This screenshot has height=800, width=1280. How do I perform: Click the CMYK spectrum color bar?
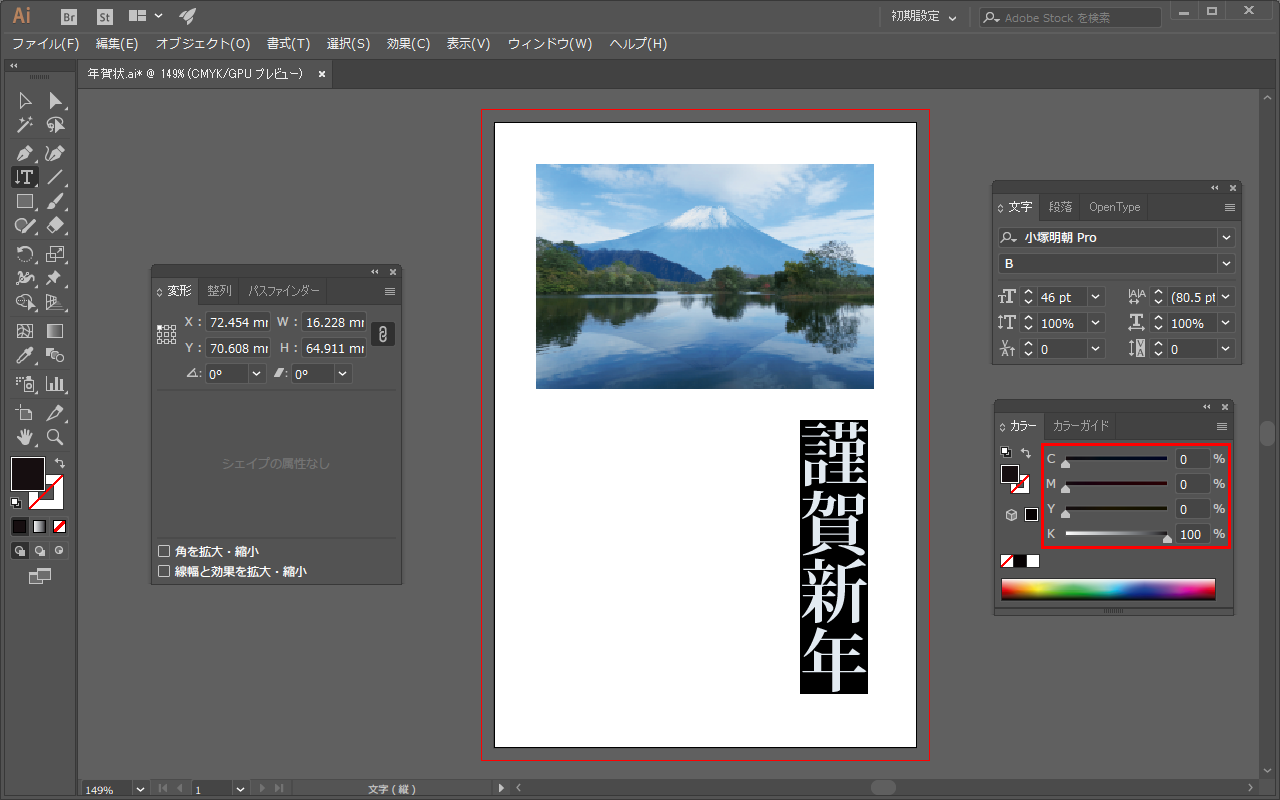click(x=1108, y=589)
